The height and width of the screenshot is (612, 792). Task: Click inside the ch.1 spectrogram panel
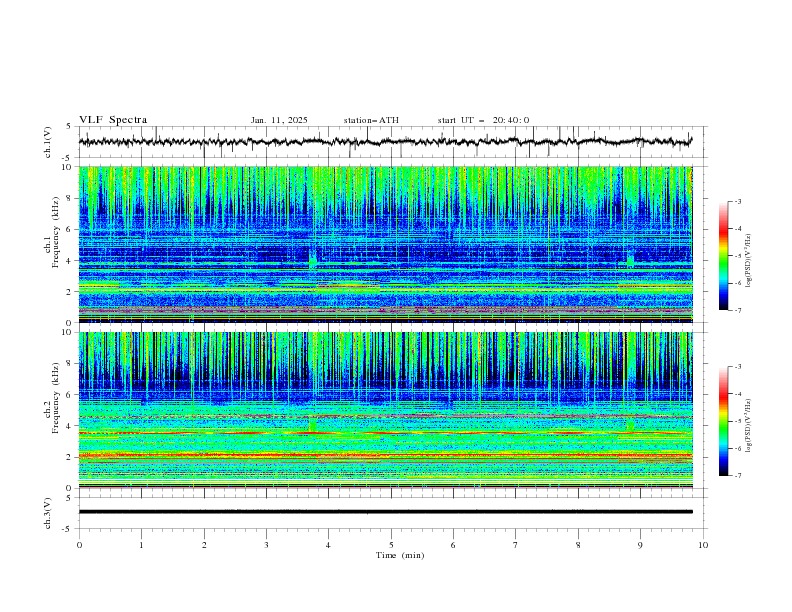pyautogui.click(x=385, y=244)
